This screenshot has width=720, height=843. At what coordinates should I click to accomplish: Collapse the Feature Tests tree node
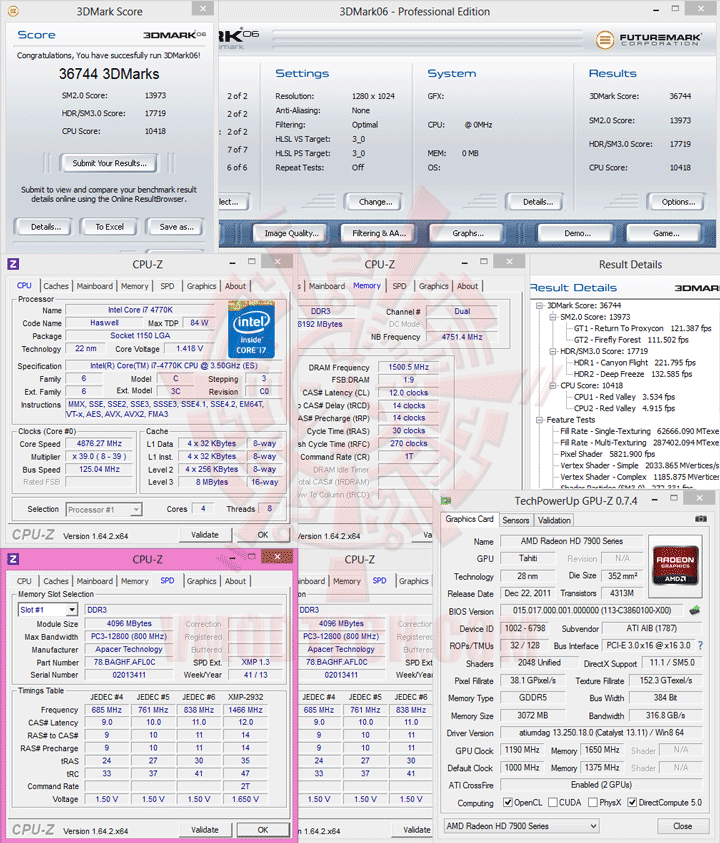[x=539, y=420]
